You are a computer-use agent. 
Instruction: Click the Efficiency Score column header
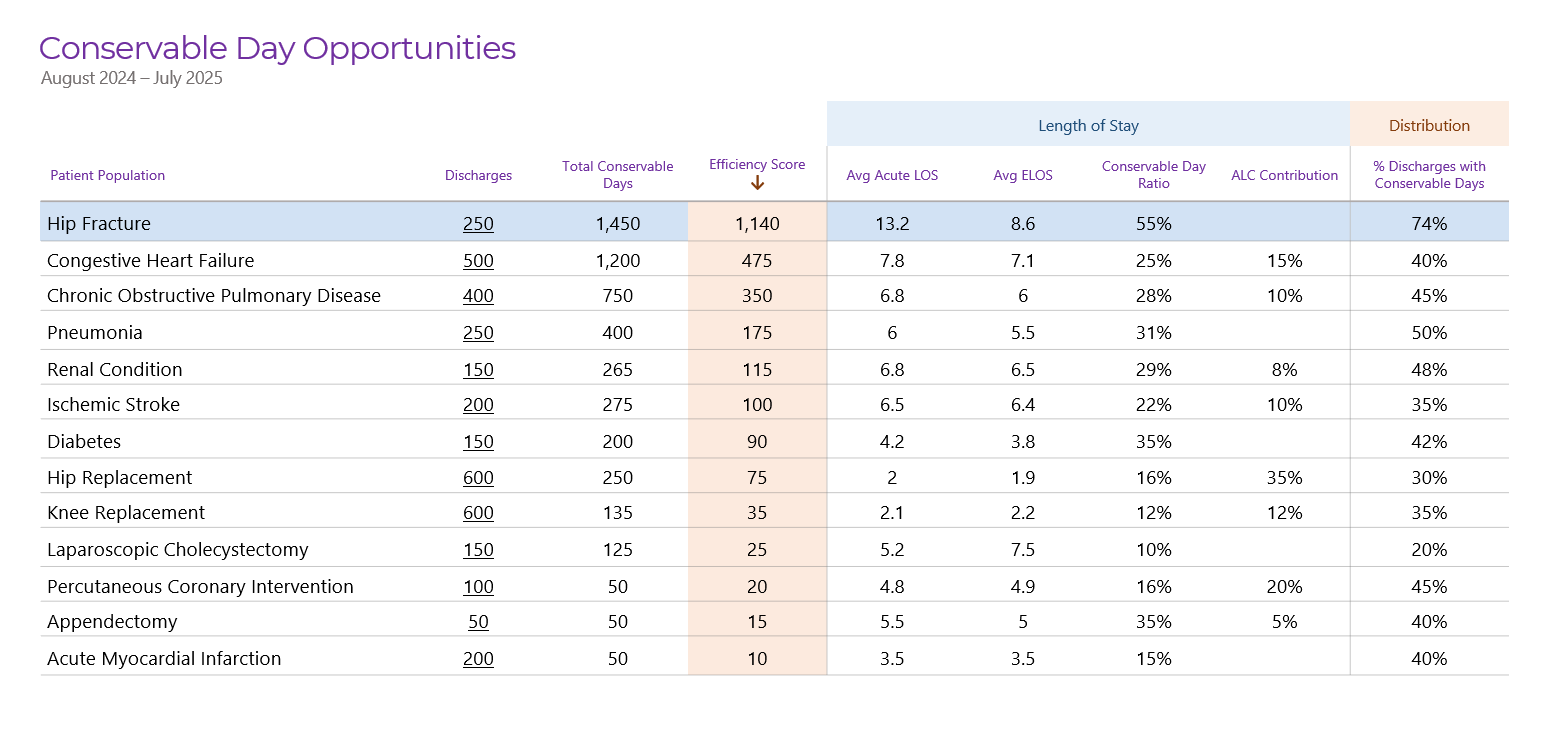(x=757, y=165)
